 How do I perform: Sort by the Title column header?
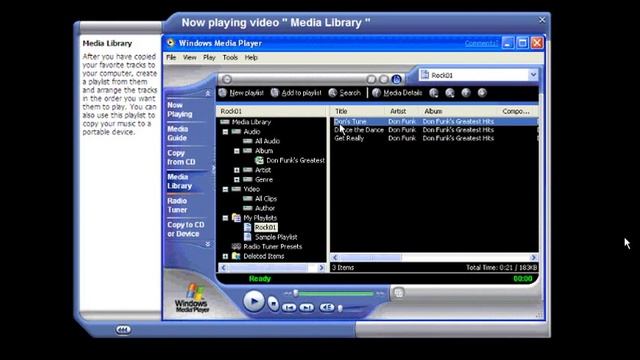(x=357, y=111)
